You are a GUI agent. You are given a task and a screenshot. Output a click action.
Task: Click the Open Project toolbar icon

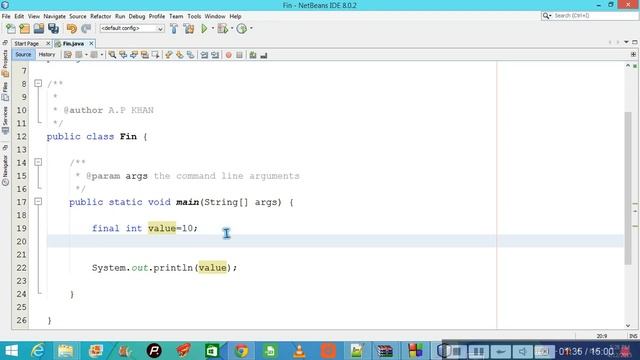(x=39, y=29)
